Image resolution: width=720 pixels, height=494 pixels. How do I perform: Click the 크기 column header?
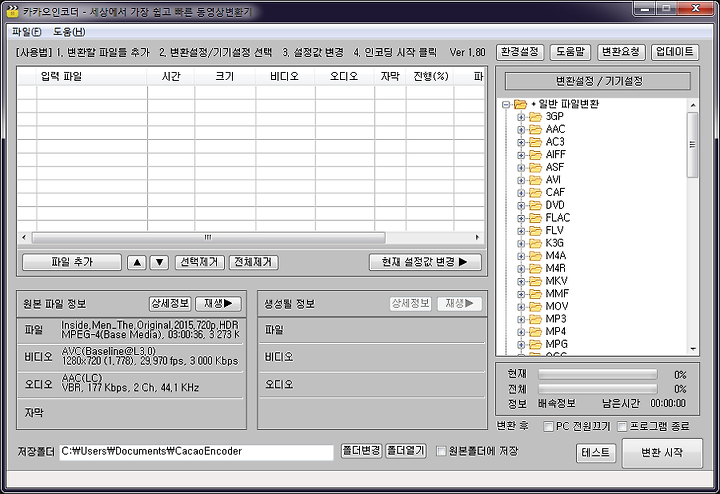225,76
